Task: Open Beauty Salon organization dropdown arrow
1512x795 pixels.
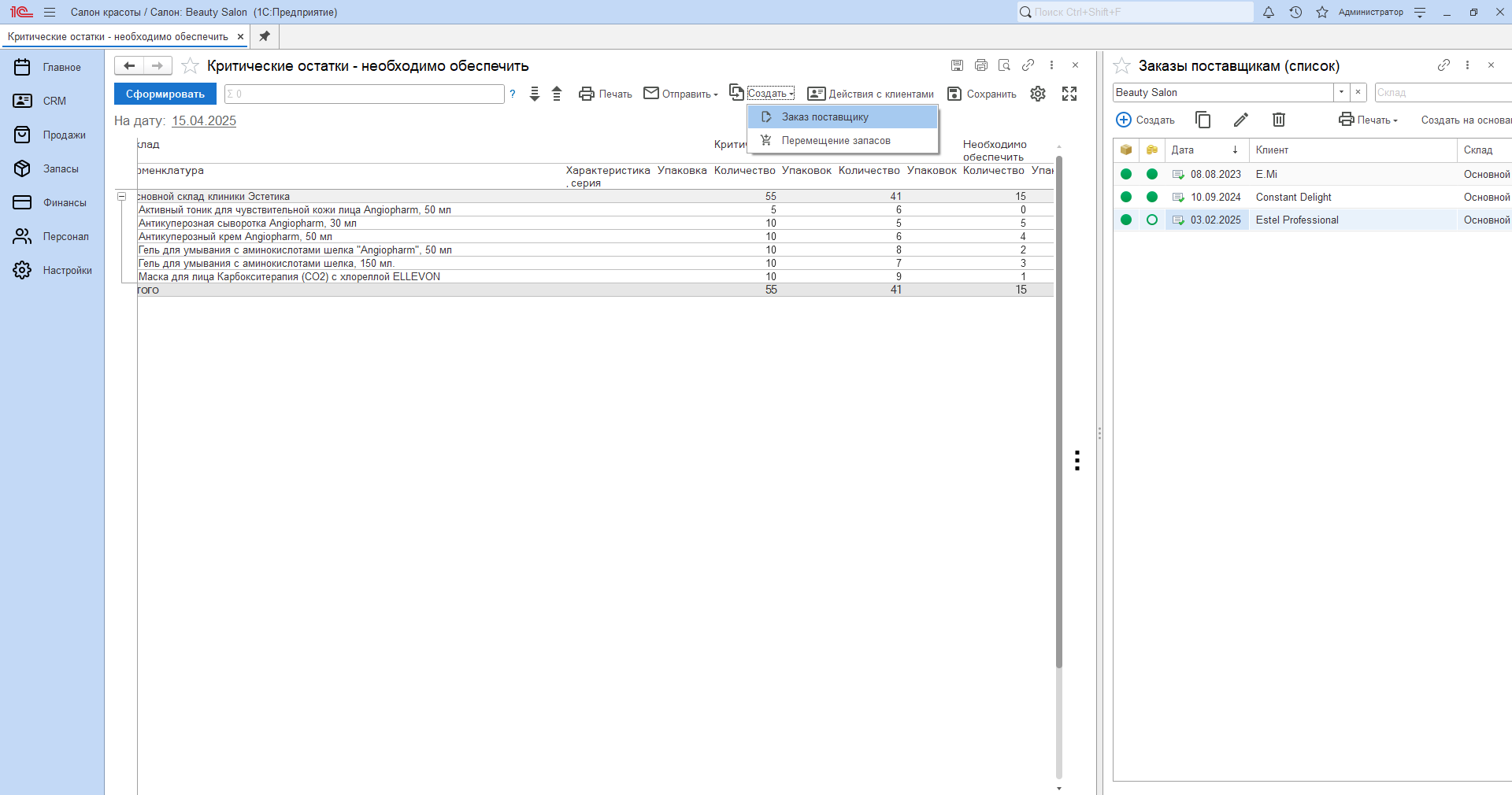Action: [x=1341, y=92]
